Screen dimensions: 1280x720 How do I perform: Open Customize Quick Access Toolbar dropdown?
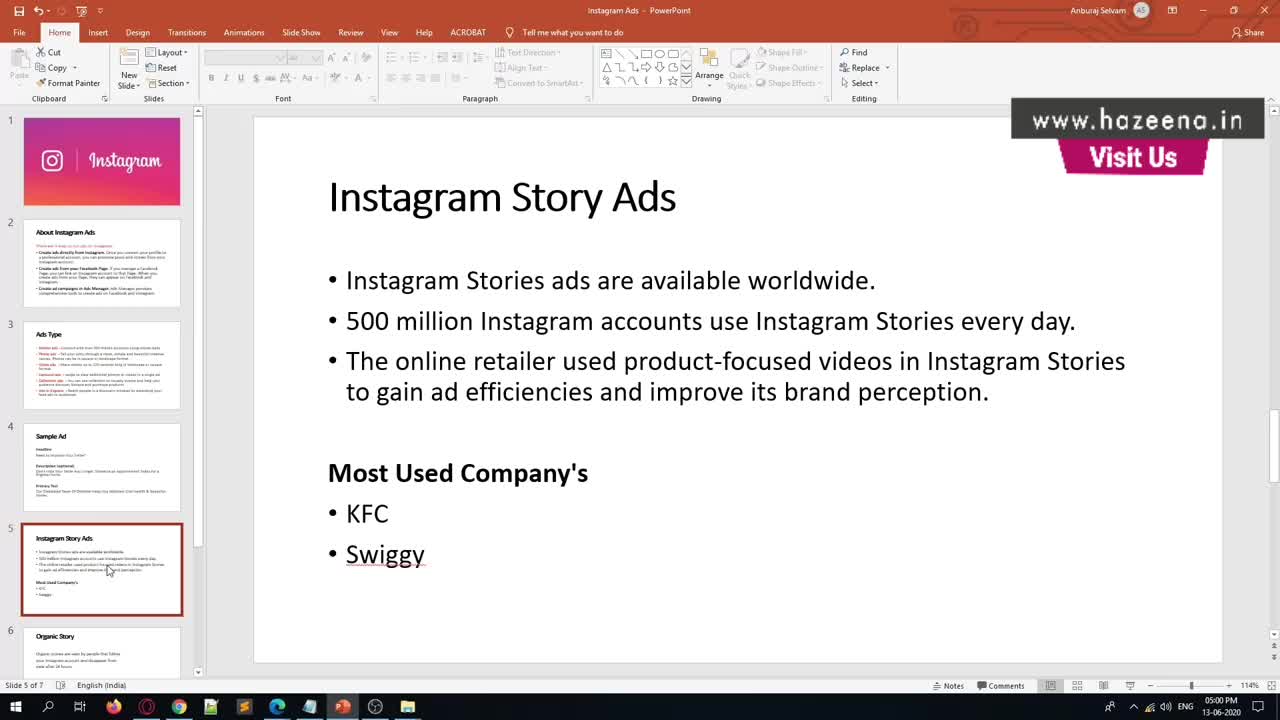point(100,11)
